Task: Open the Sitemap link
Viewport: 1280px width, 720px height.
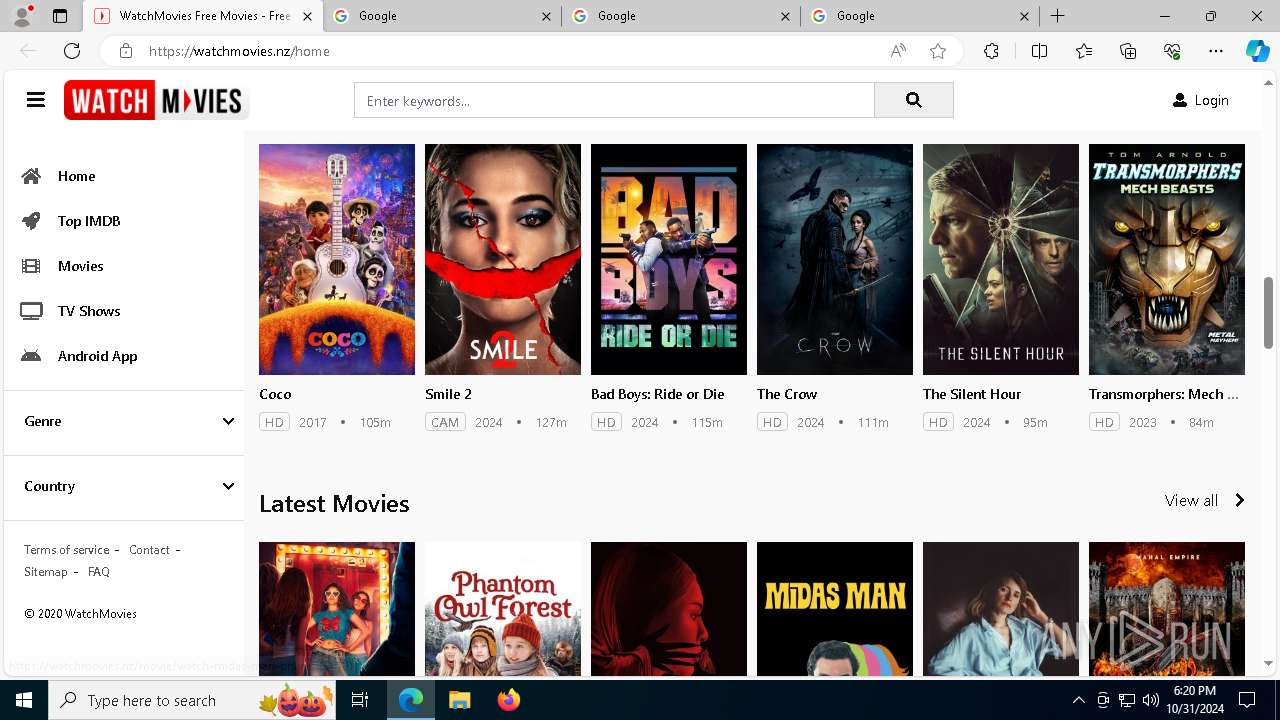Action: pyautogui.click(x=46, y=572)
